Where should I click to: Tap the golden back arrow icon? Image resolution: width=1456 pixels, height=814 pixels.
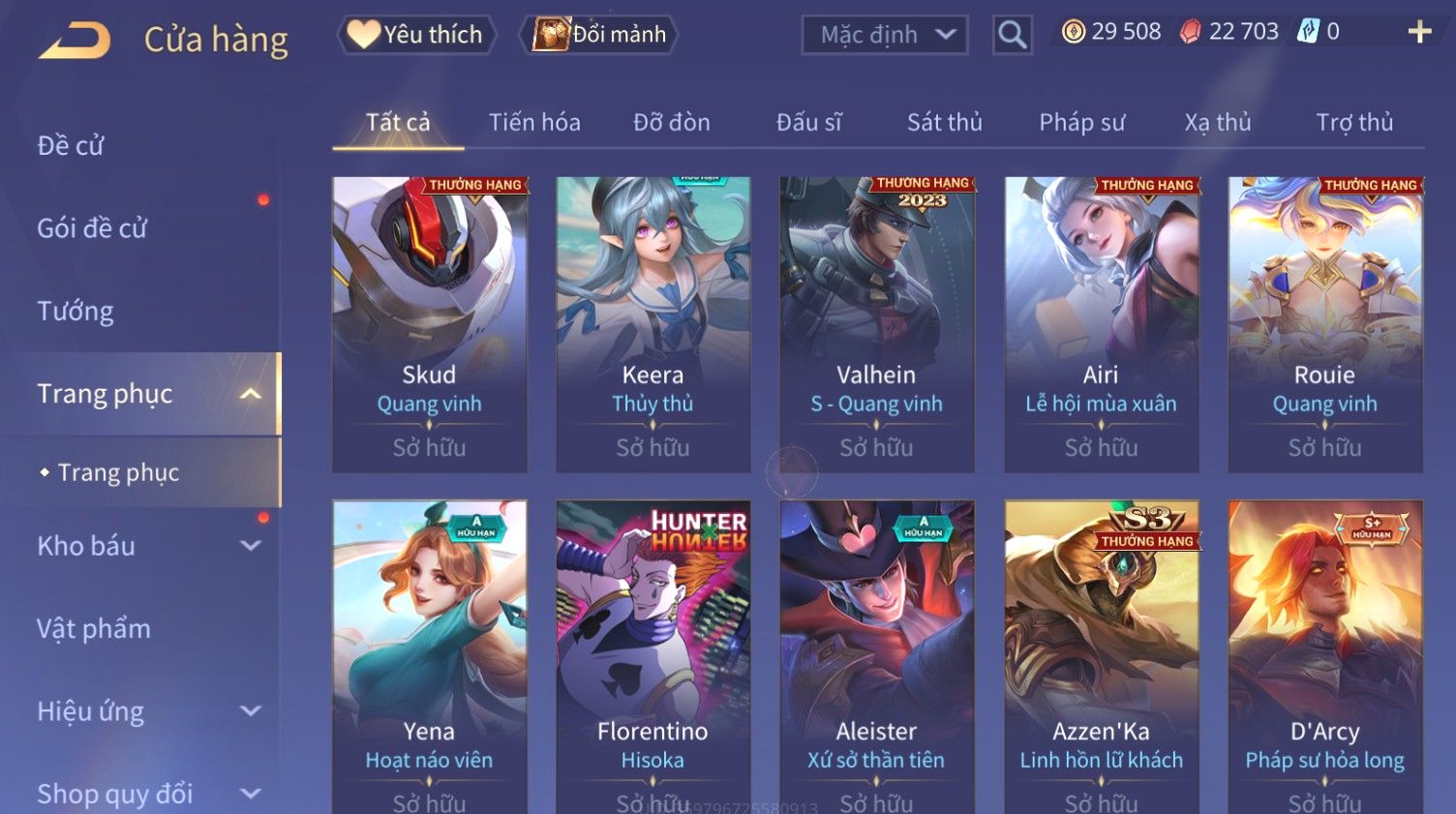75,41
